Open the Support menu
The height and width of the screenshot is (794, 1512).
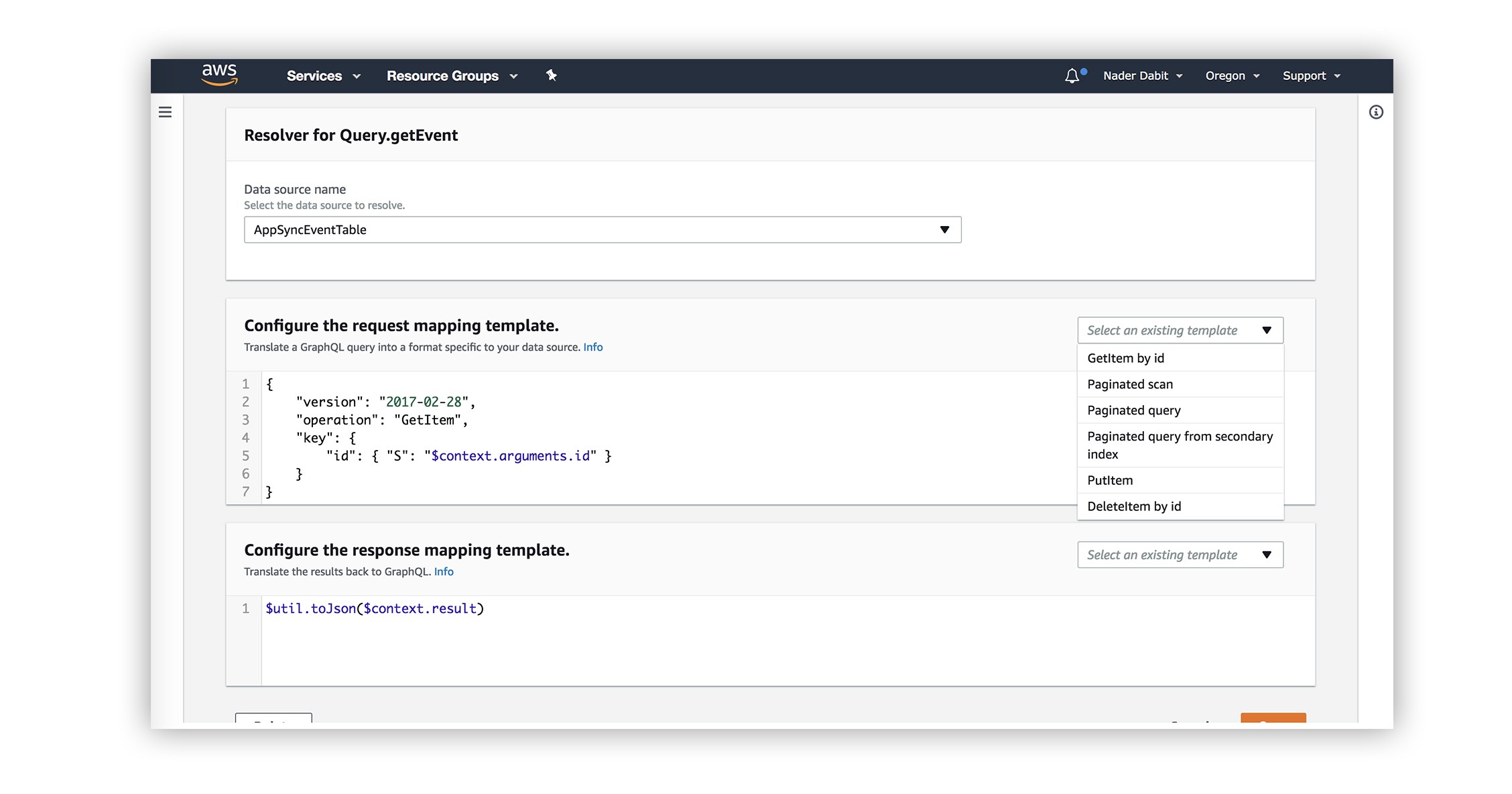(1311, 76)
